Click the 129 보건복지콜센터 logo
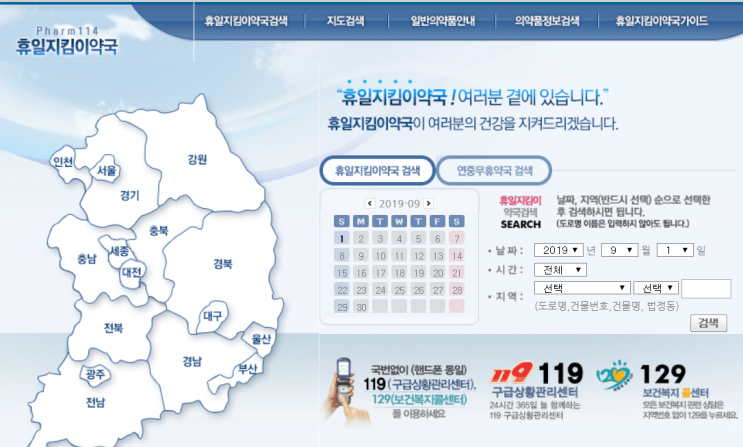743x447 pixels. [614, 375]
